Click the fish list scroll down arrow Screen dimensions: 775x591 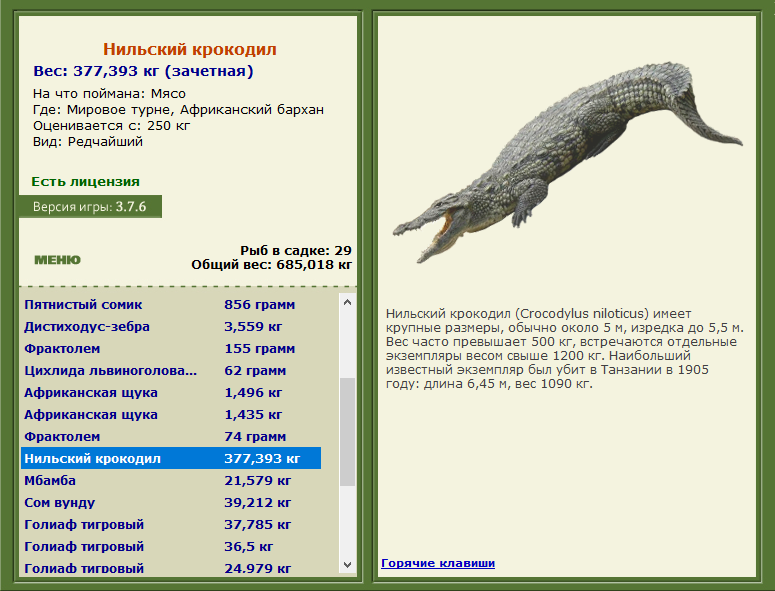(x=347, y=565)
